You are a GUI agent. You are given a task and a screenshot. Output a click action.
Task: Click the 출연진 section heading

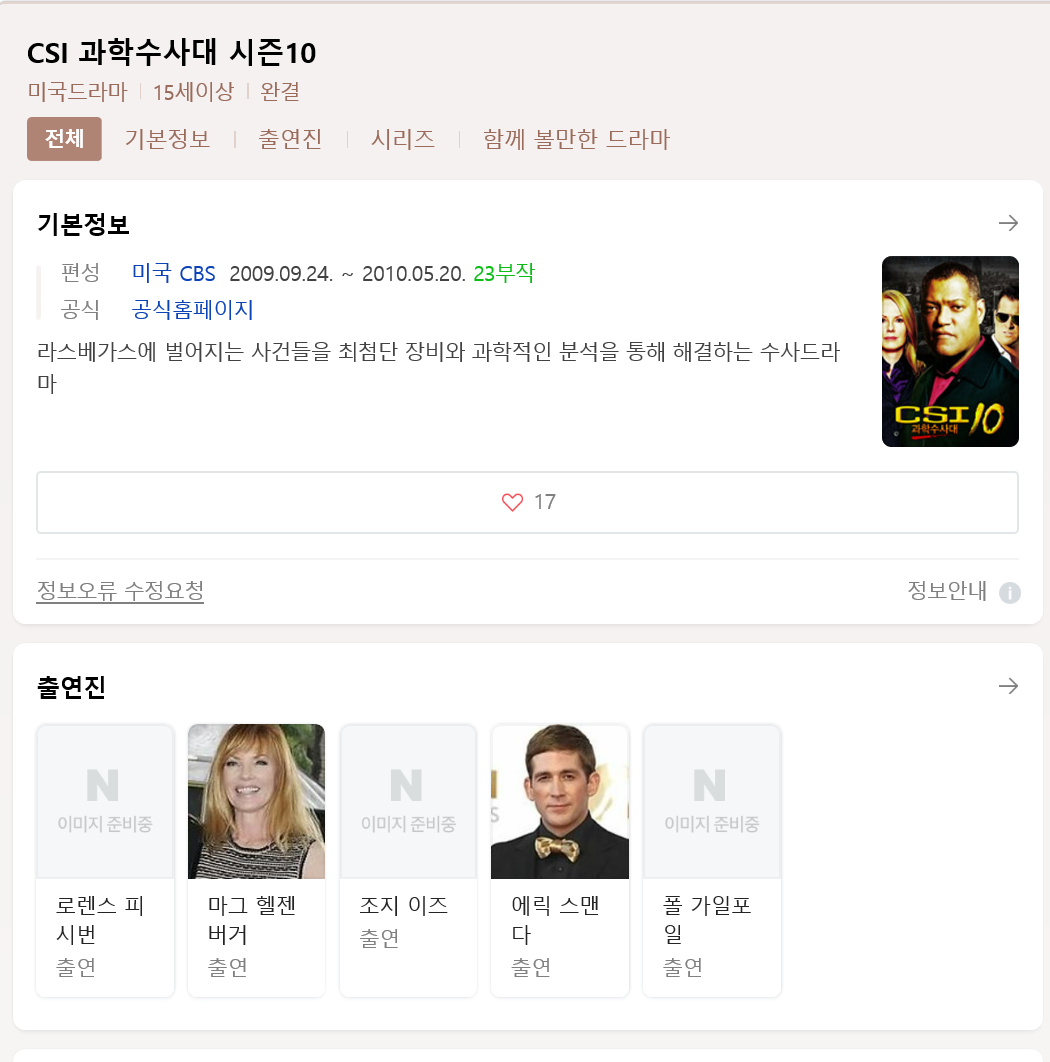tap(71, 687)
